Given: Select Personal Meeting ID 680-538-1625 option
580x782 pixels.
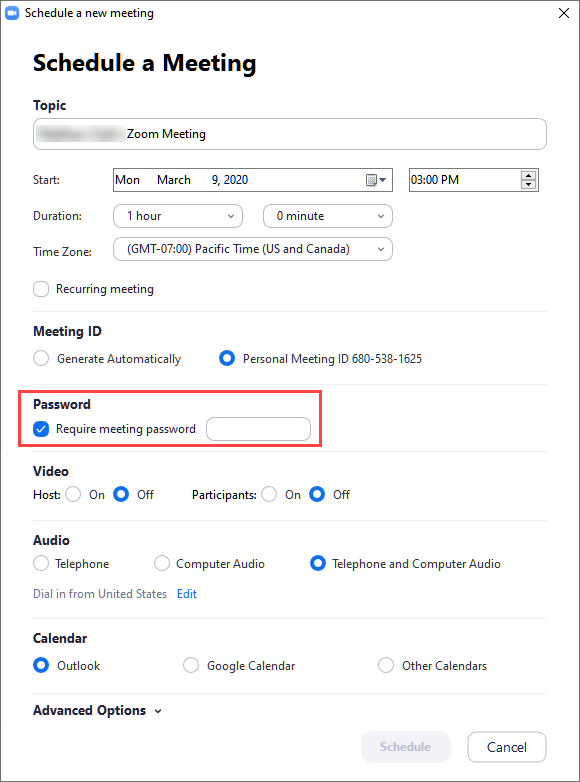Looking at the screenshot, I should 227,359.
